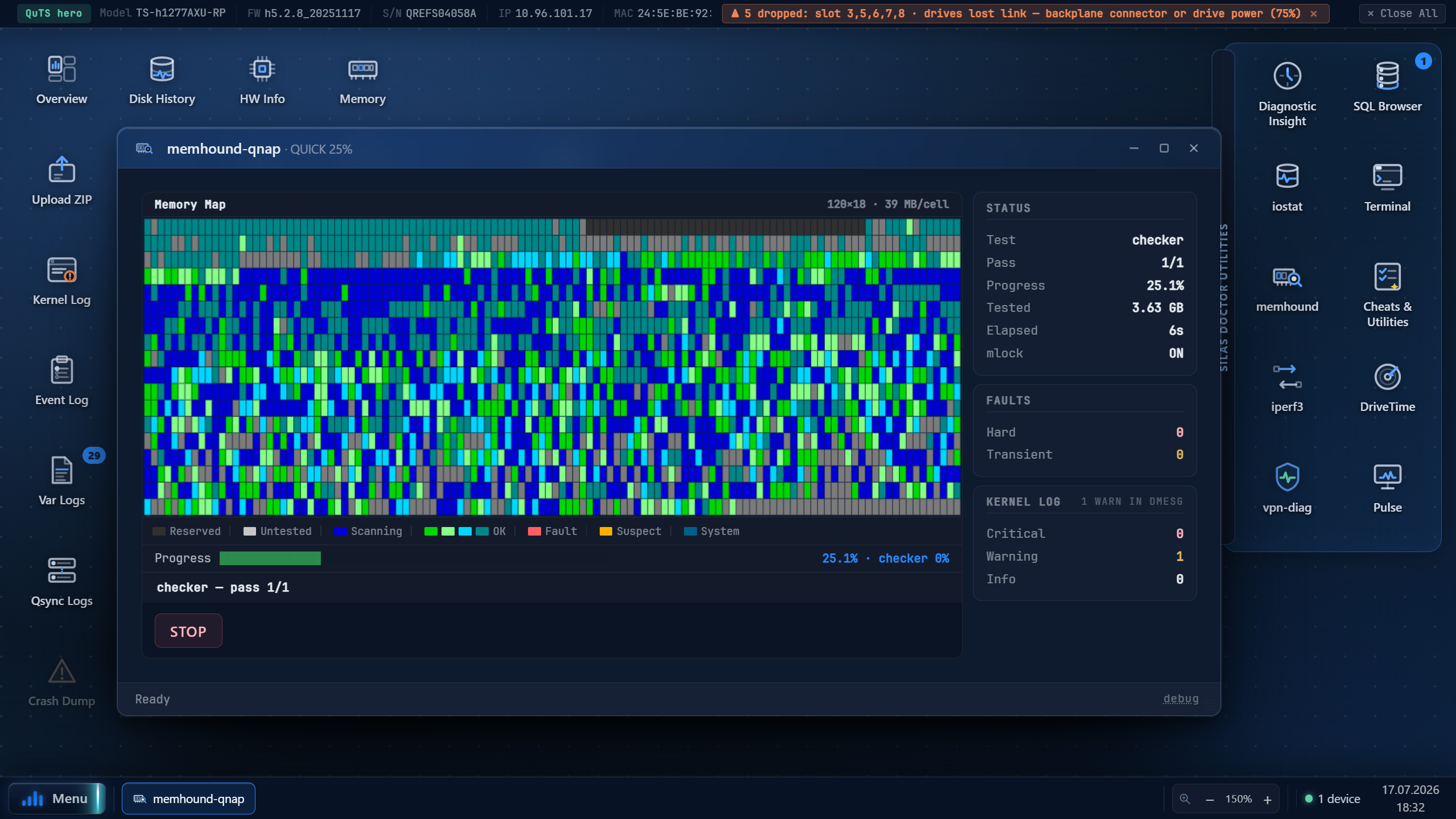Open the Kernel Log icon

61,281
